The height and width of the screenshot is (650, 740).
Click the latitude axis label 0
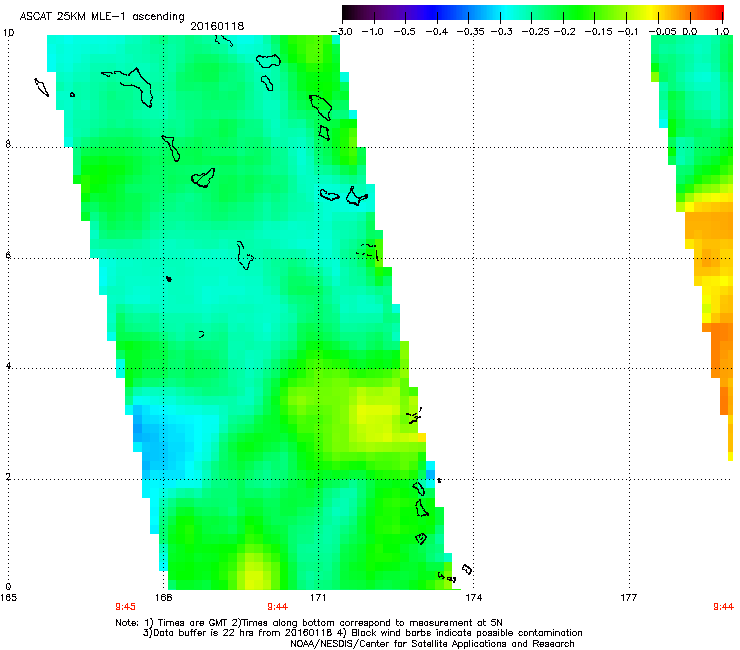point(8,587)
